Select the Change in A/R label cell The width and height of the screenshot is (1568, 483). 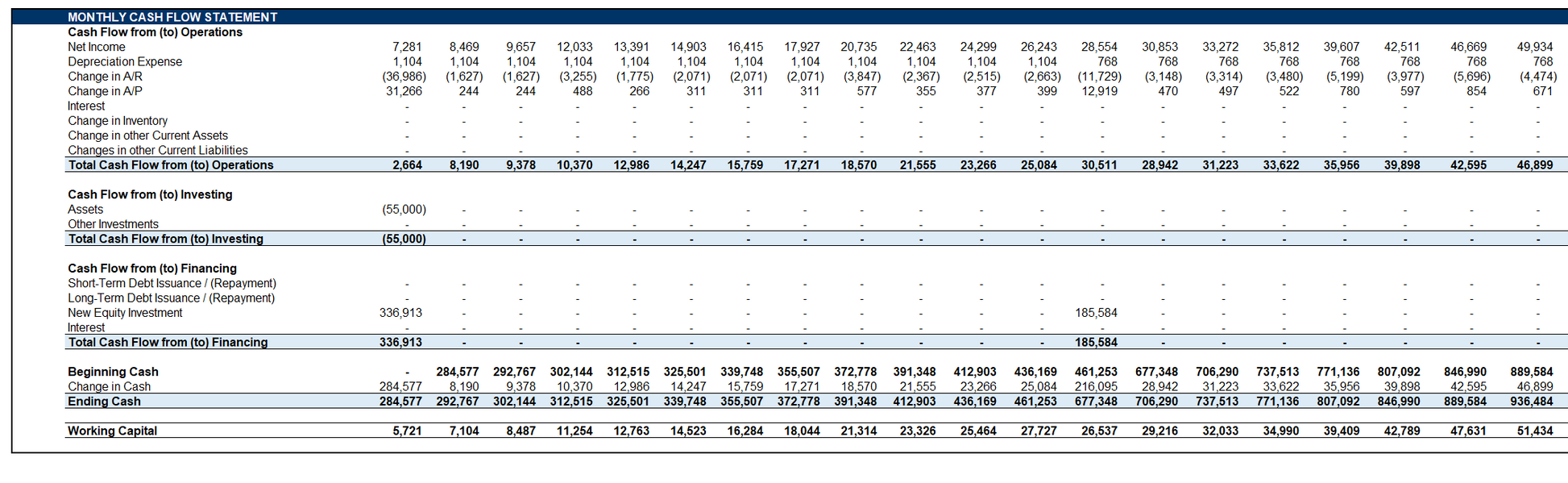105,77
